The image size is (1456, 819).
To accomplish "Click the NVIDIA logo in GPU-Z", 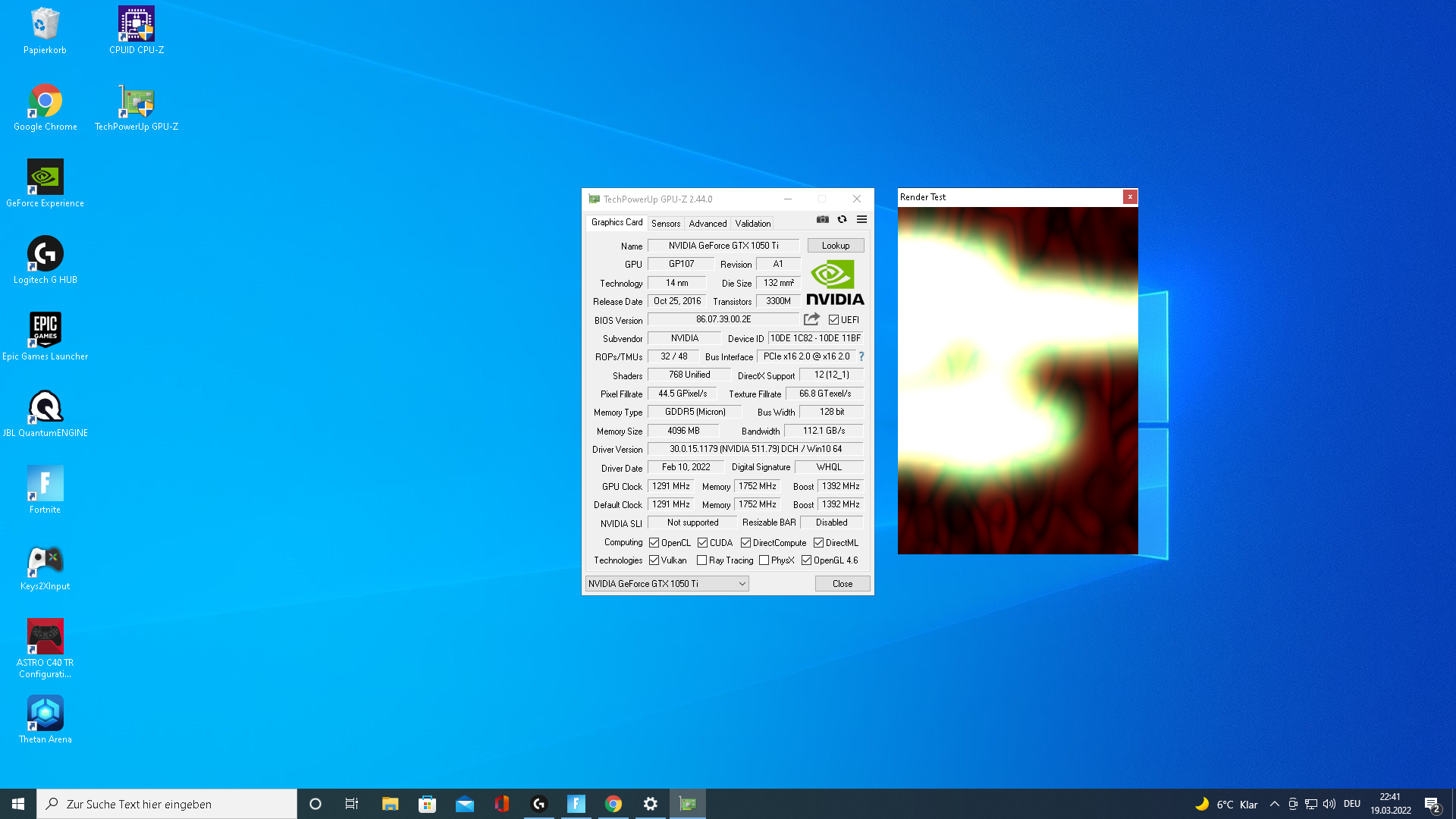I will (835, 283).
